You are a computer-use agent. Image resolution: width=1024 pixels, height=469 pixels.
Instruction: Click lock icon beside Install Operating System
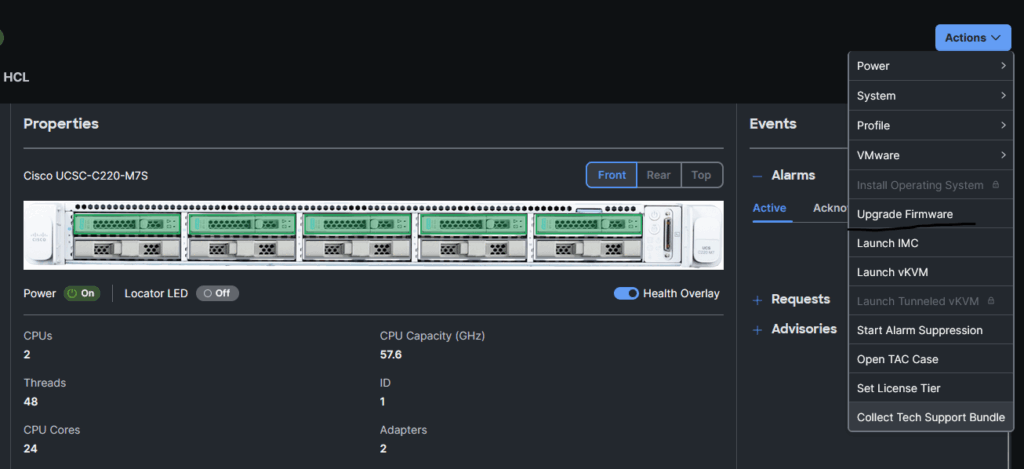coord(995,185)
